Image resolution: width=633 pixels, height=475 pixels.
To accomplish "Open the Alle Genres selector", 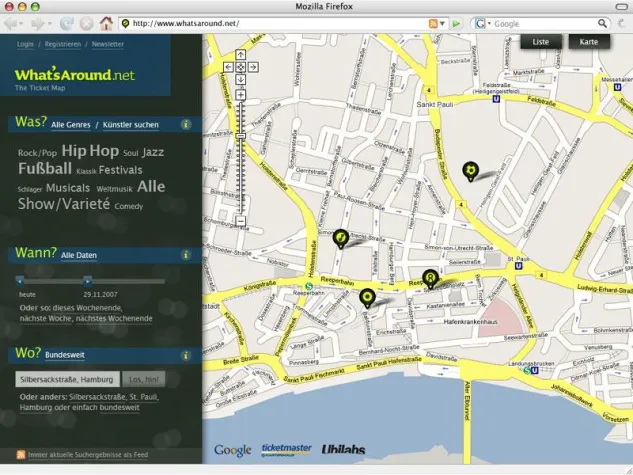I will point(71,125).
